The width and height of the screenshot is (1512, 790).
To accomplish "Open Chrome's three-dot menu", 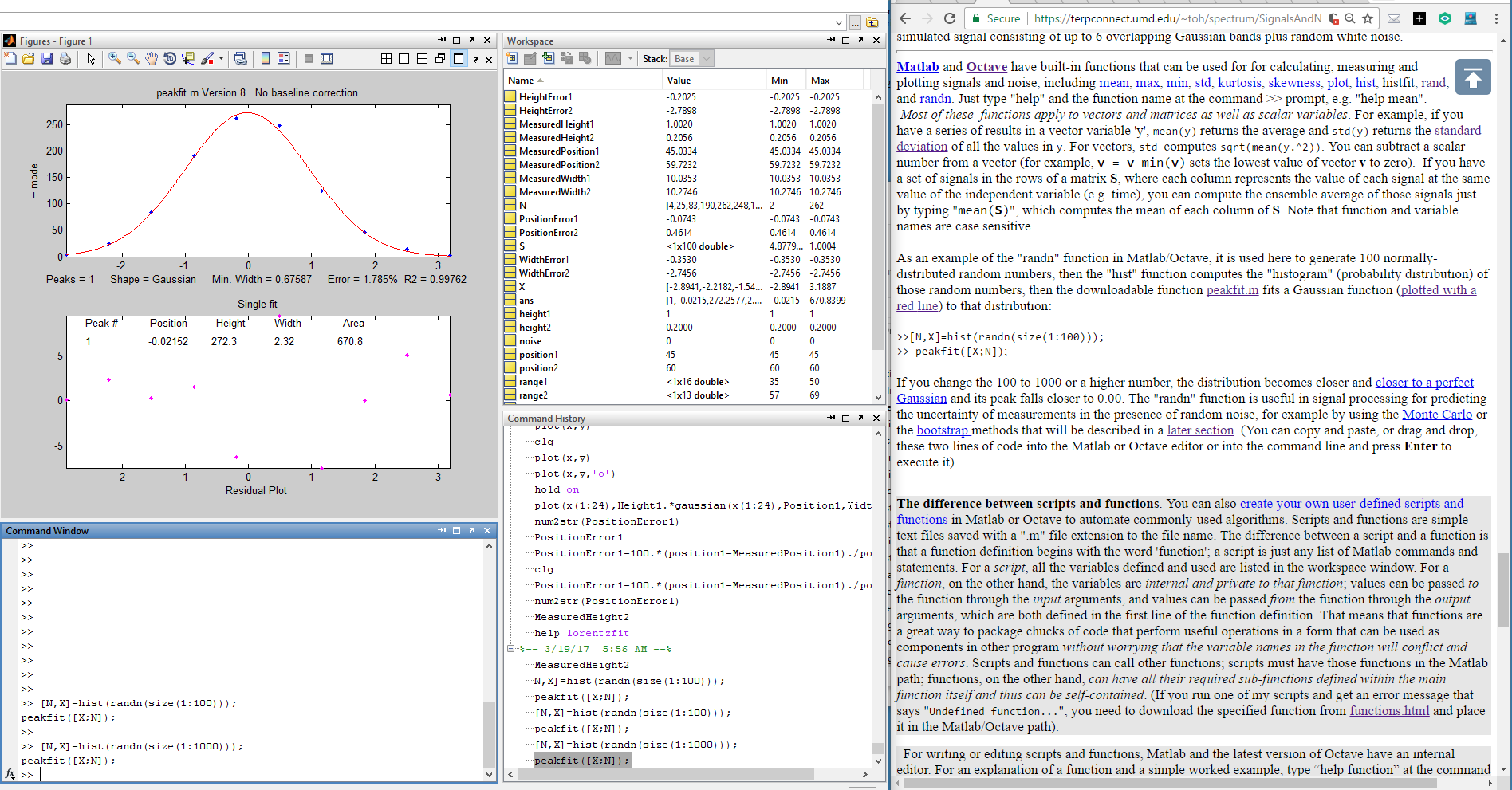I will point(1495,18).
